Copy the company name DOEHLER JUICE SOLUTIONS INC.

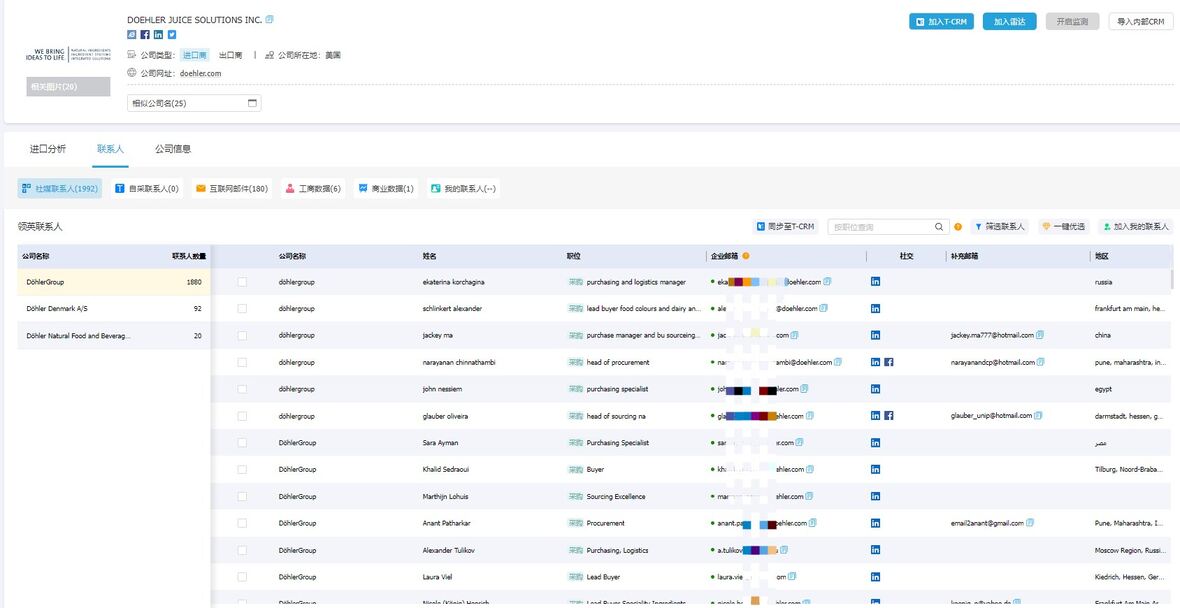[x=270, y=20]
